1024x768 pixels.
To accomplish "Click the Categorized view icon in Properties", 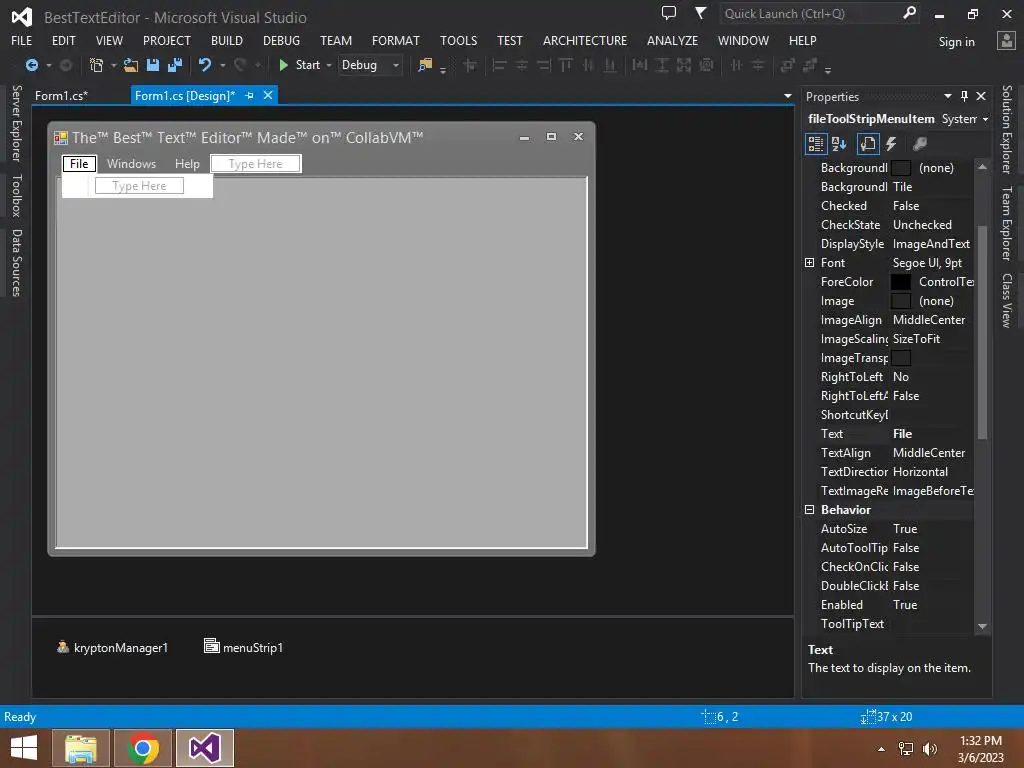I will [816, 144].
